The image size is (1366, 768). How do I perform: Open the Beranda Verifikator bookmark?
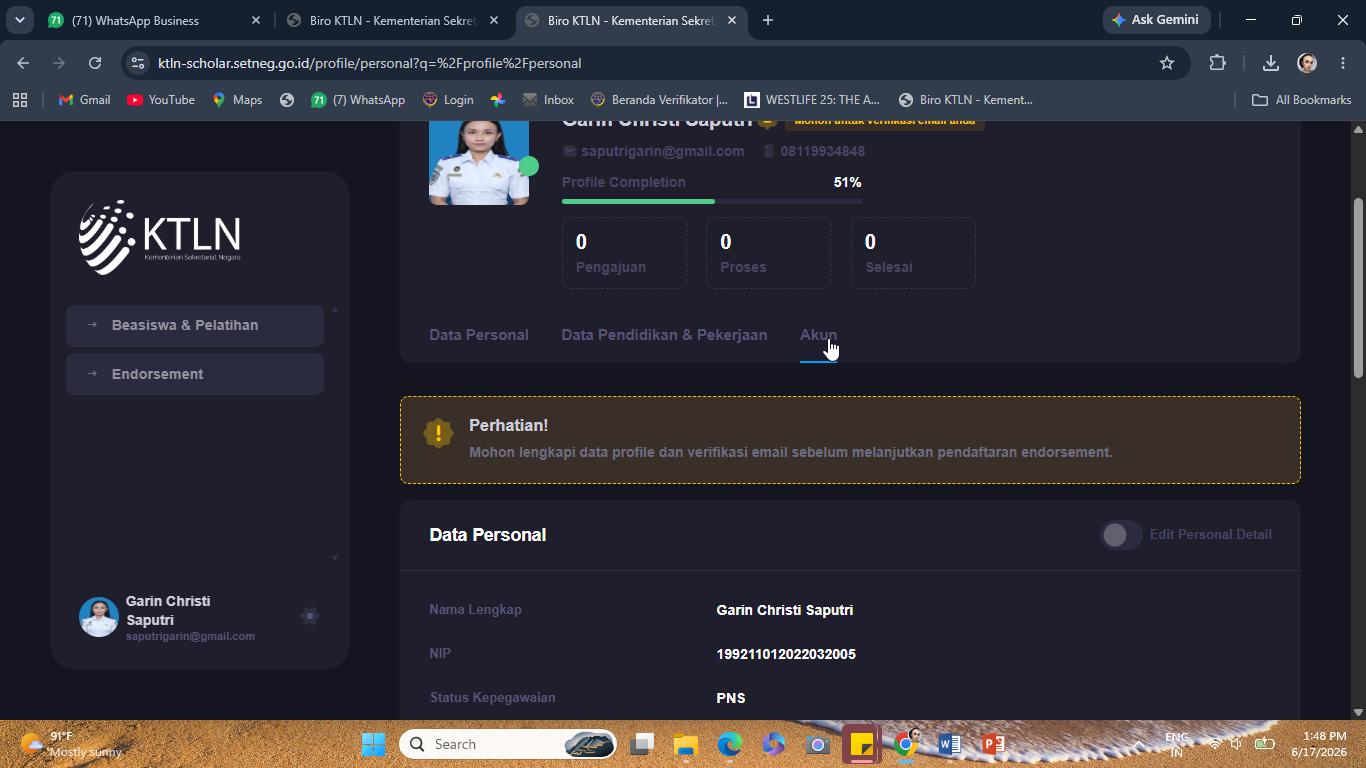click(660, 100)
